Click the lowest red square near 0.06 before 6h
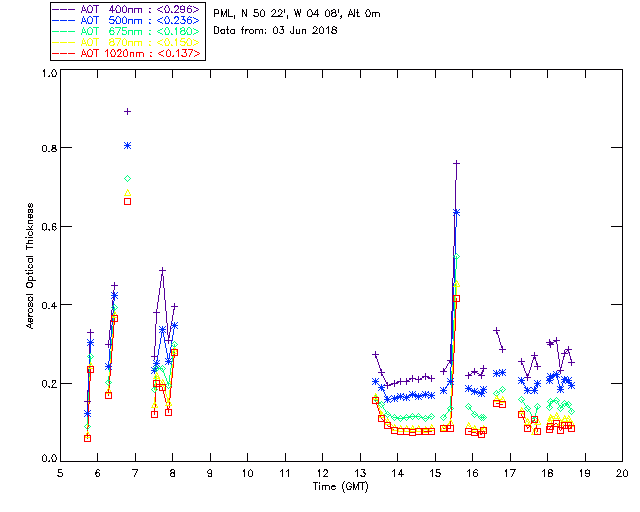640x512 pixels. (x=87, y=438)
